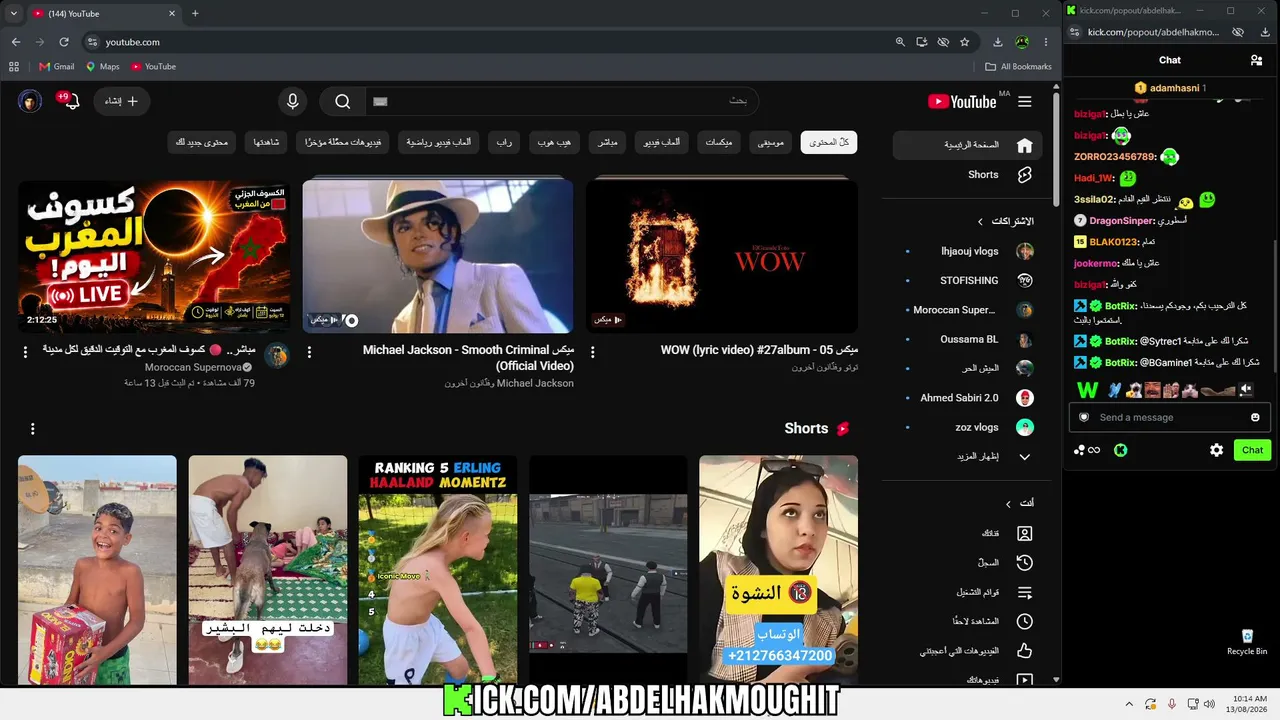Viewport: 1280px width, 720px height.
Task: Open the Recycle Bin desktop icon
Action: pos(1247,642)
